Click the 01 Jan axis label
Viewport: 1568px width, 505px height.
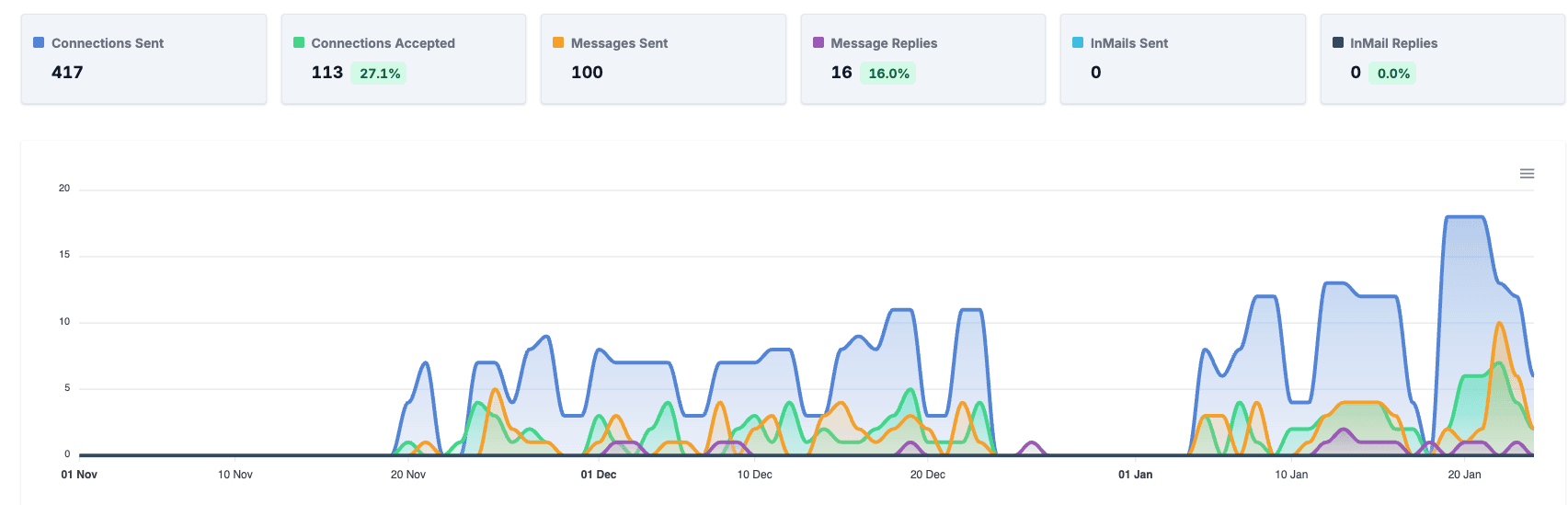click(1135, 475)
